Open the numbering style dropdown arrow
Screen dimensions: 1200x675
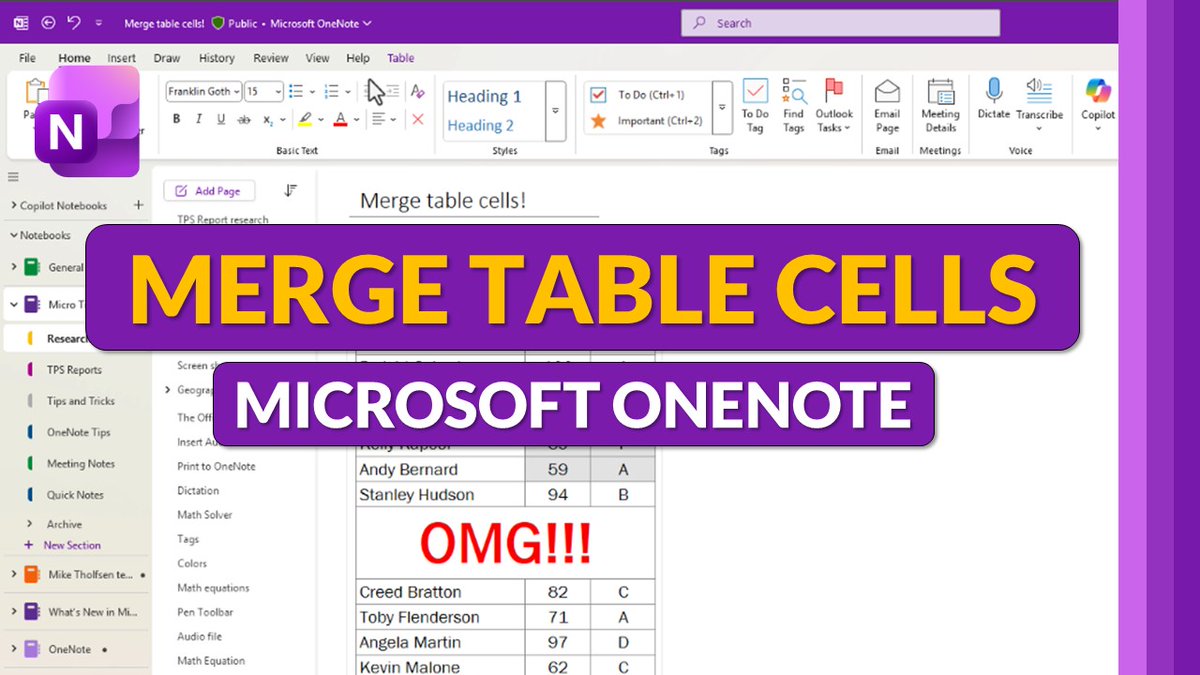coord(349,92)
